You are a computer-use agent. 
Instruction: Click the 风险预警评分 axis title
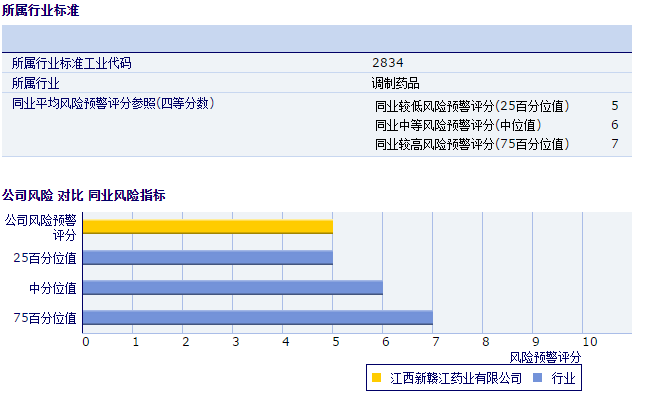(x=545, y=357)
